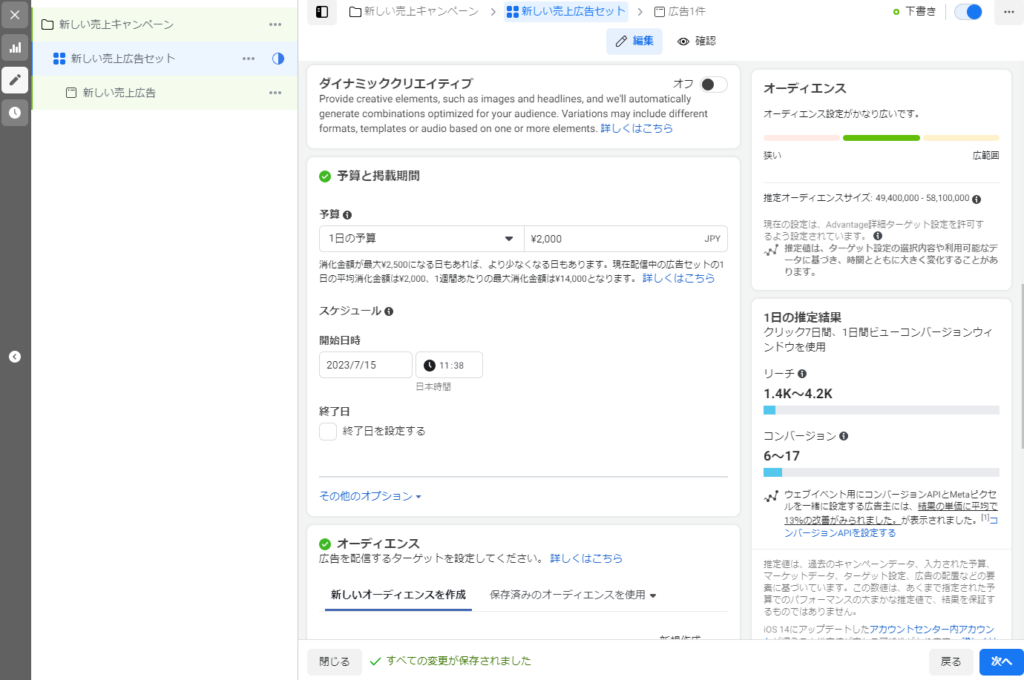Open three-dot menu for 新しい売上広告

tap(275, 93)
